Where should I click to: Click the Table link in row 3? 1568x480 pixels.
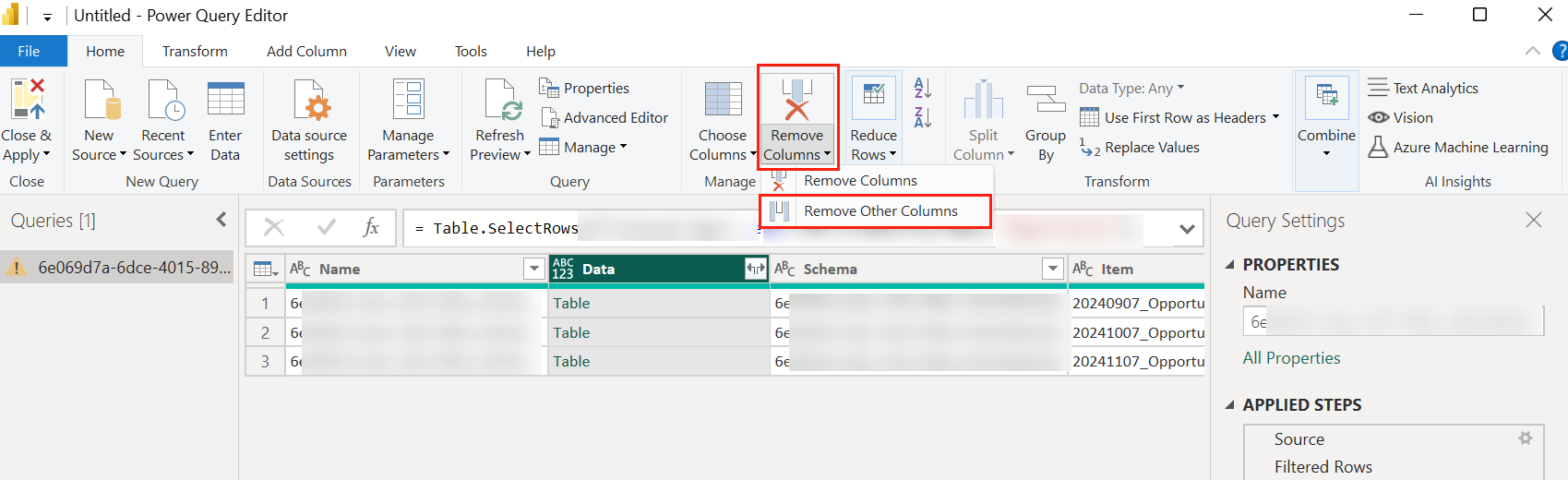pyautogui.click(x=571, y=361)
